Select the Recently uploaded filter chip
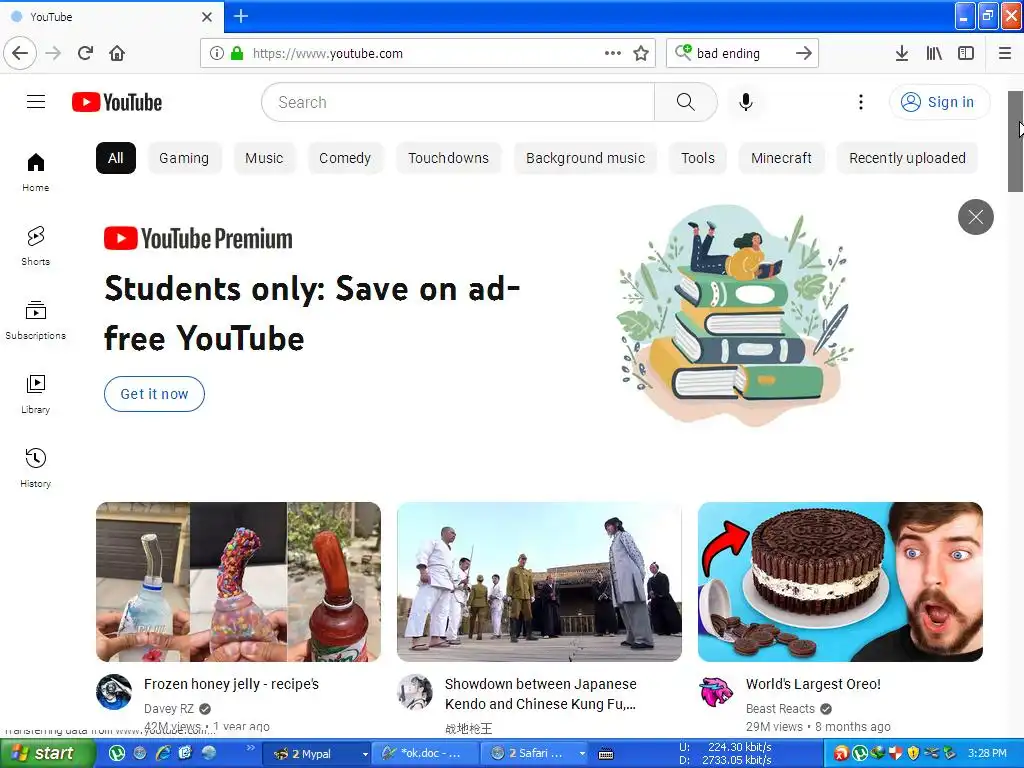The width and height of the screenshot is (1024, 768). pyautogui.click(x=907, y=158)
